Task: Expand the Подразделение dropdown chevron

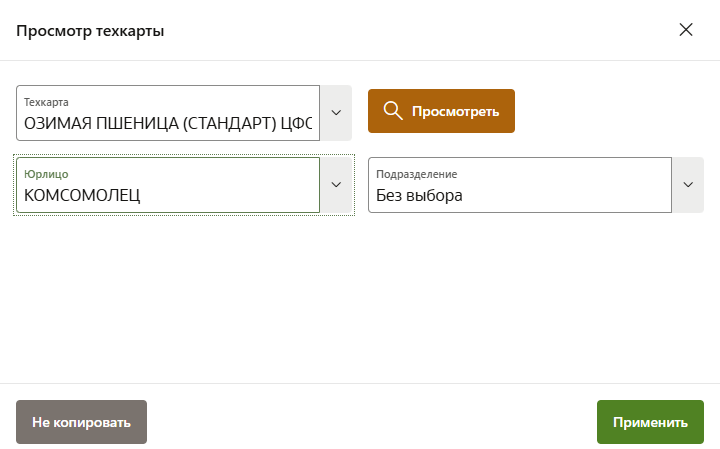Action: tap(688, 185)
